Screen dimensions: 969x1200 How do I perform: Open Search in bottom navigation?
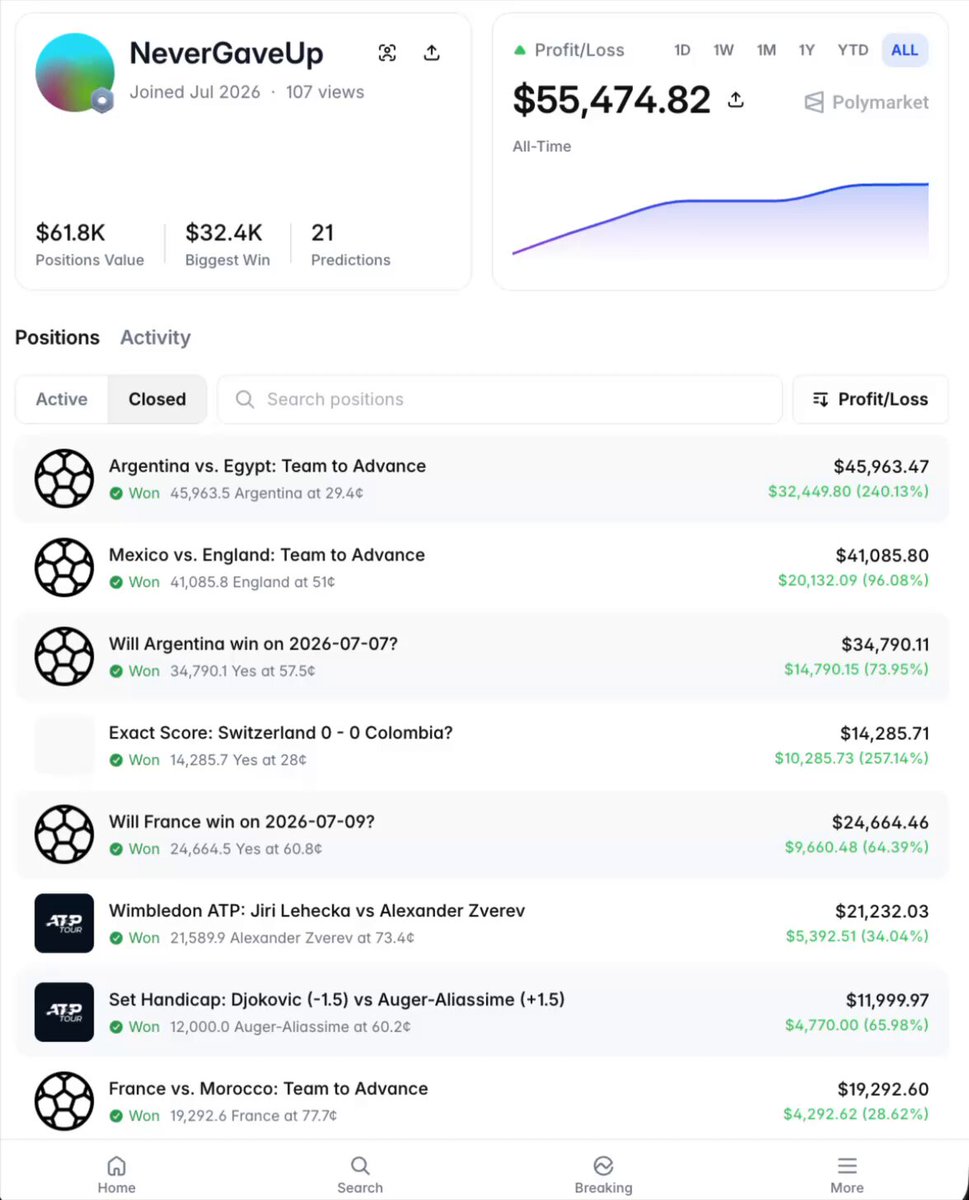coord(360,1175)
